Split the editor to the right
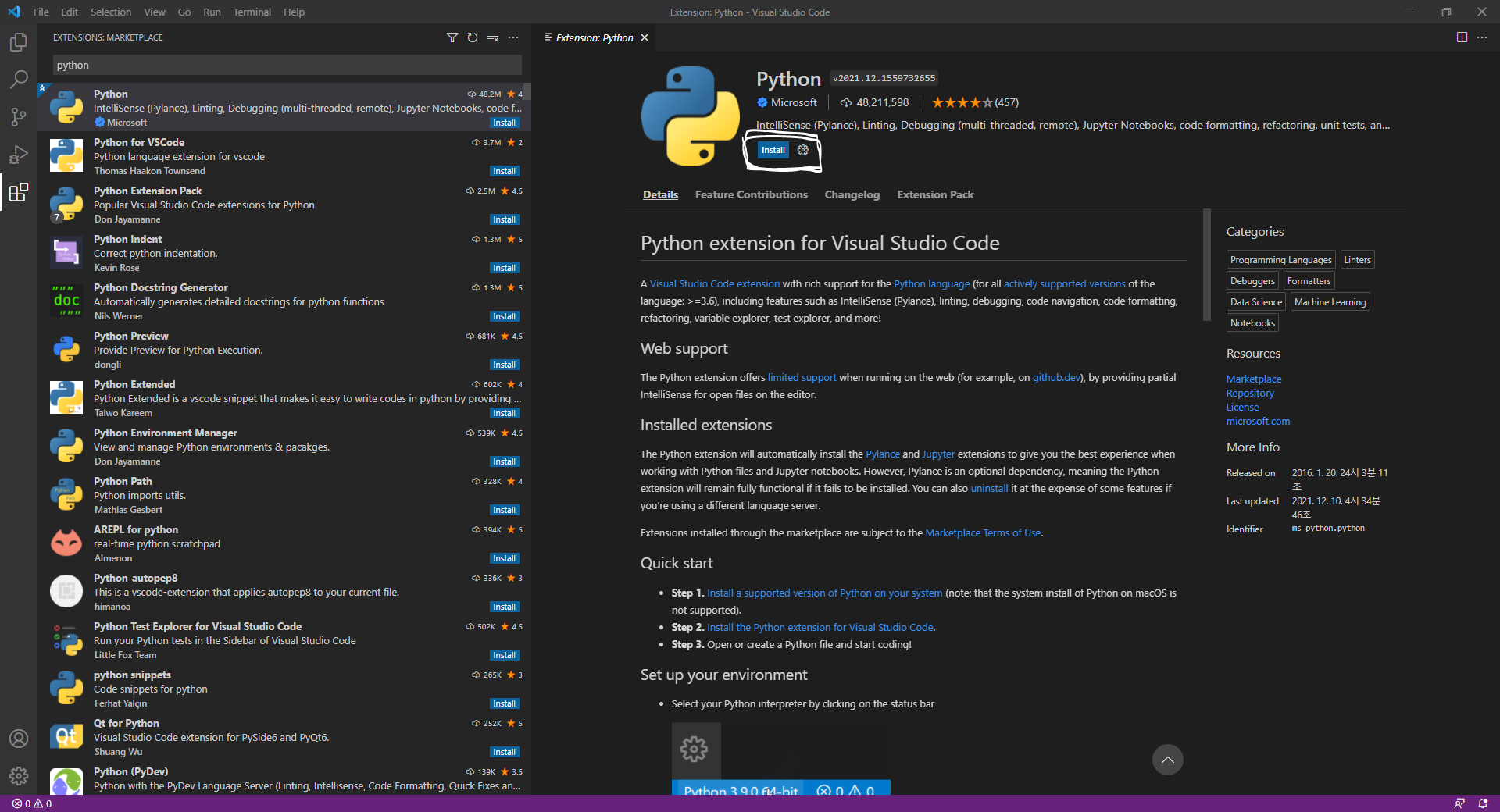 (x=1462, y=37)
